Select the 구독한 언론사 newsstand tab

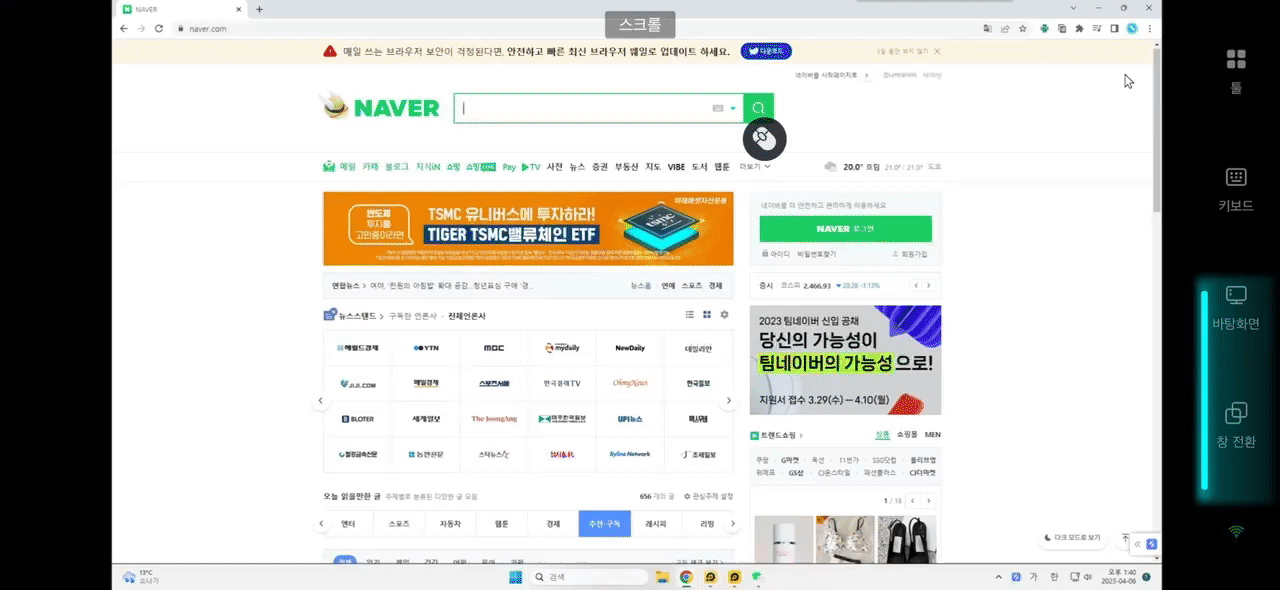pos(413,316)
